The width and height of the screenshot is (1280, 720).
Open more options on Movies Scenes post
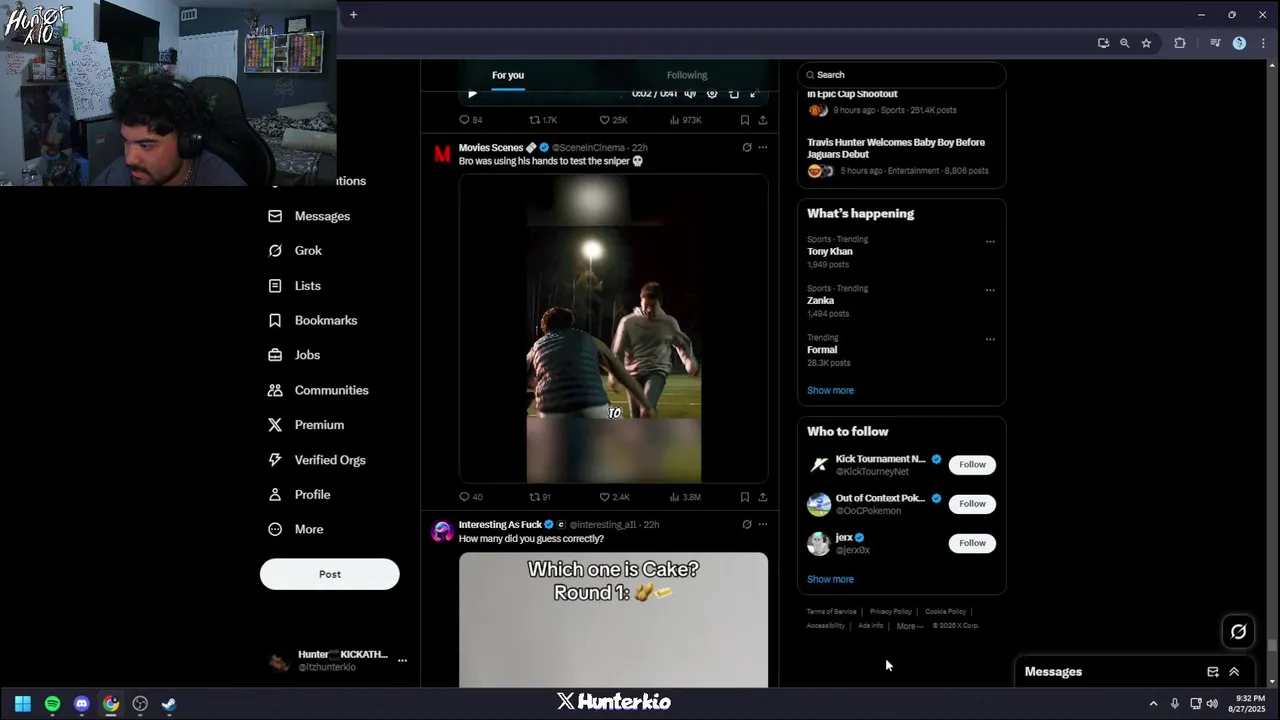(x=763, y=147)
